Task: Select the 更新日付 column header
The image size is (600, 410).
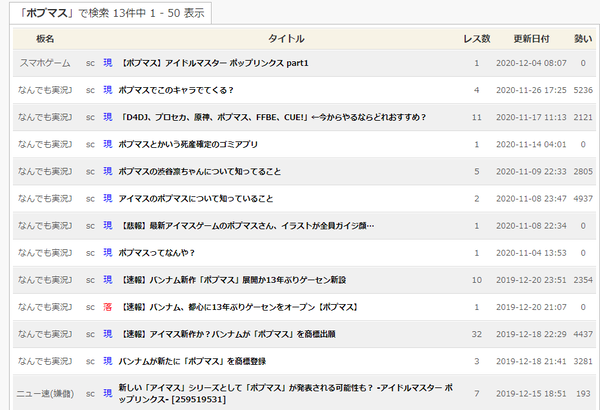Action: [x=532, y=39]
